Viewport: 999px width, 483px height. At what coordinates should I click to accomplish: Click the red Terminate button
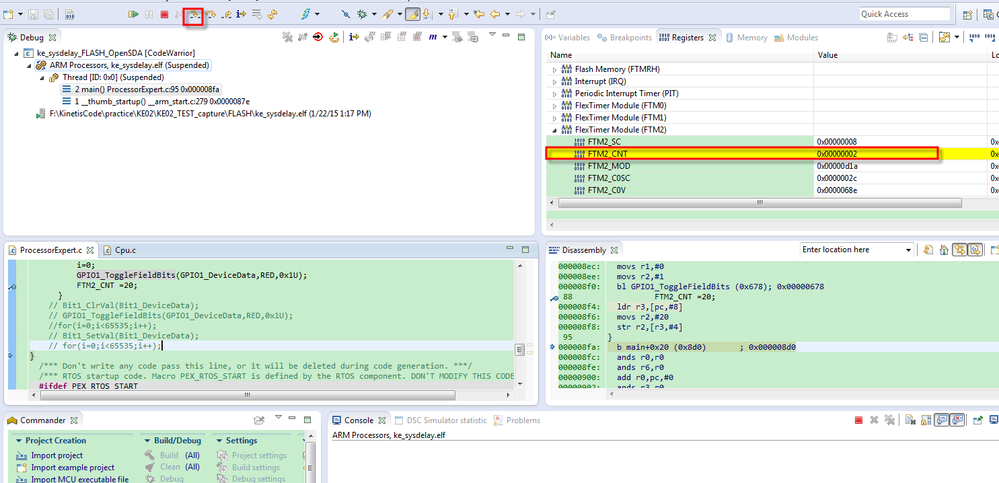(163, 14)
